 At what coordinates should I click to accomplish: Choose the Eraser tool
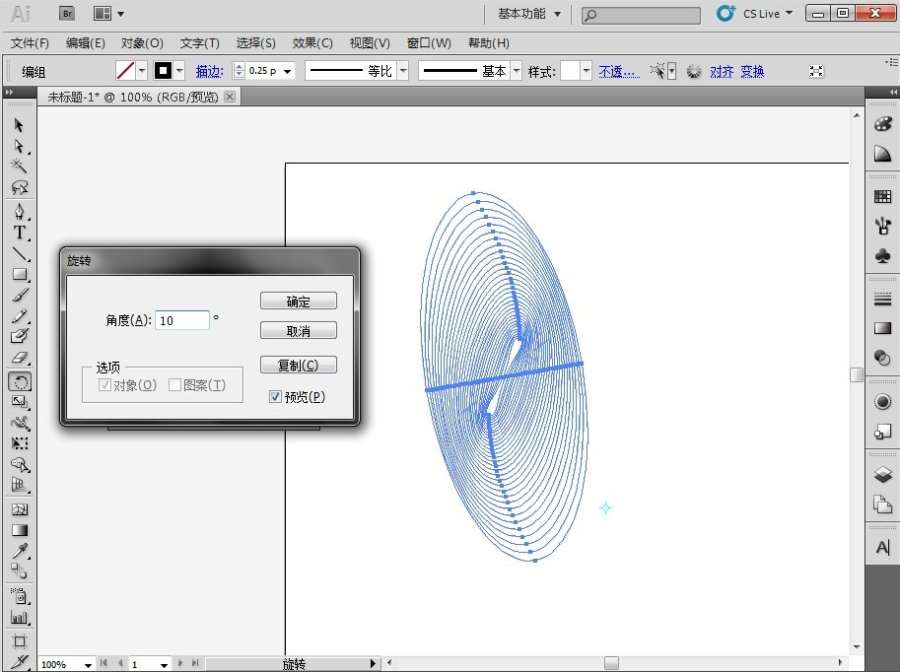pos(19,358)
